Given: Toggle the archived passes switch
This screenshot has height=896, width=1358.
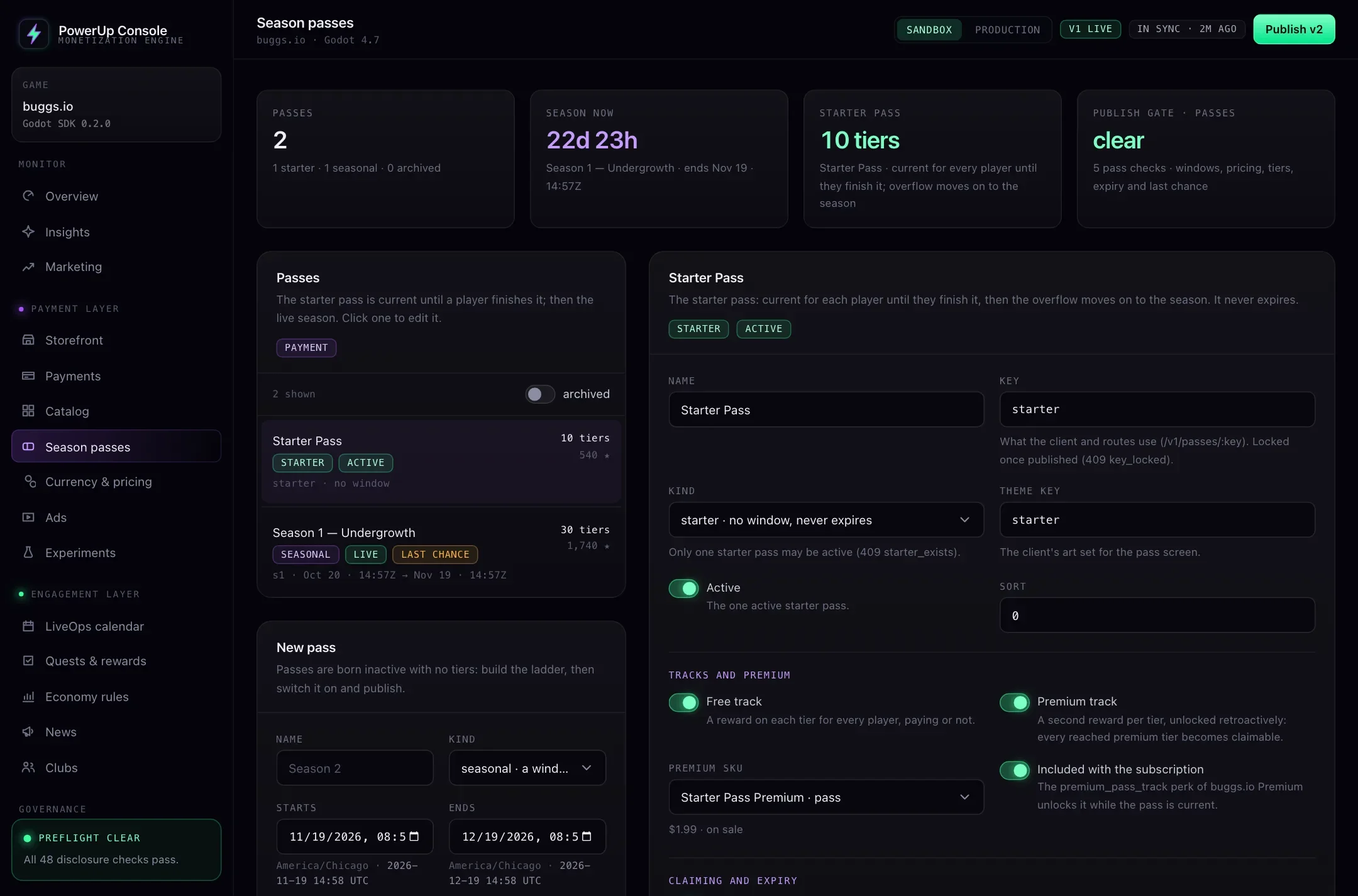Looking at the screenshot, I should point(540,394).
